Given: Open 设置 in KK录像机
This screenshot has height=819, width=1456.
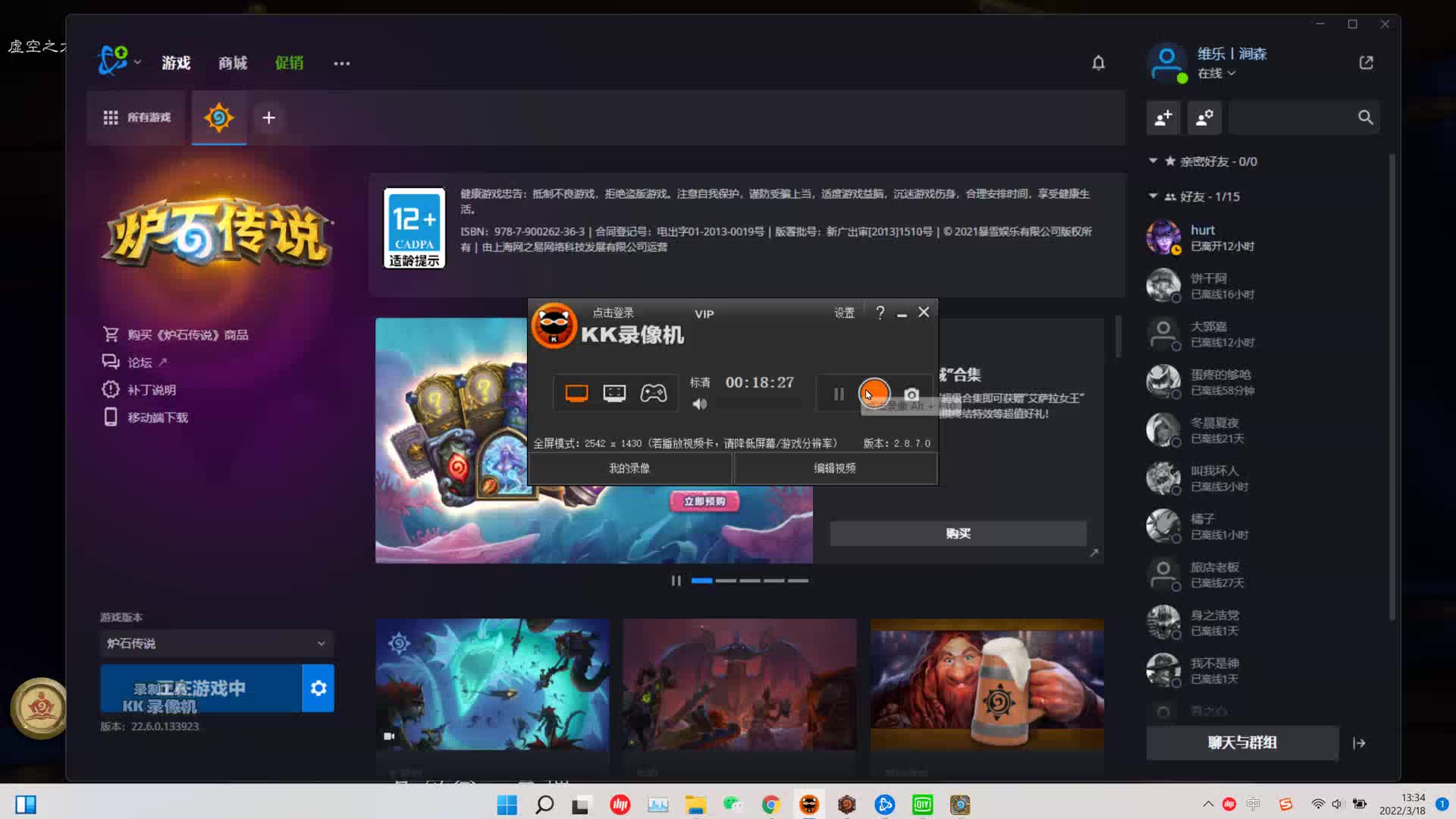Looking at the screenshot, I should click(x=844, y=313).
